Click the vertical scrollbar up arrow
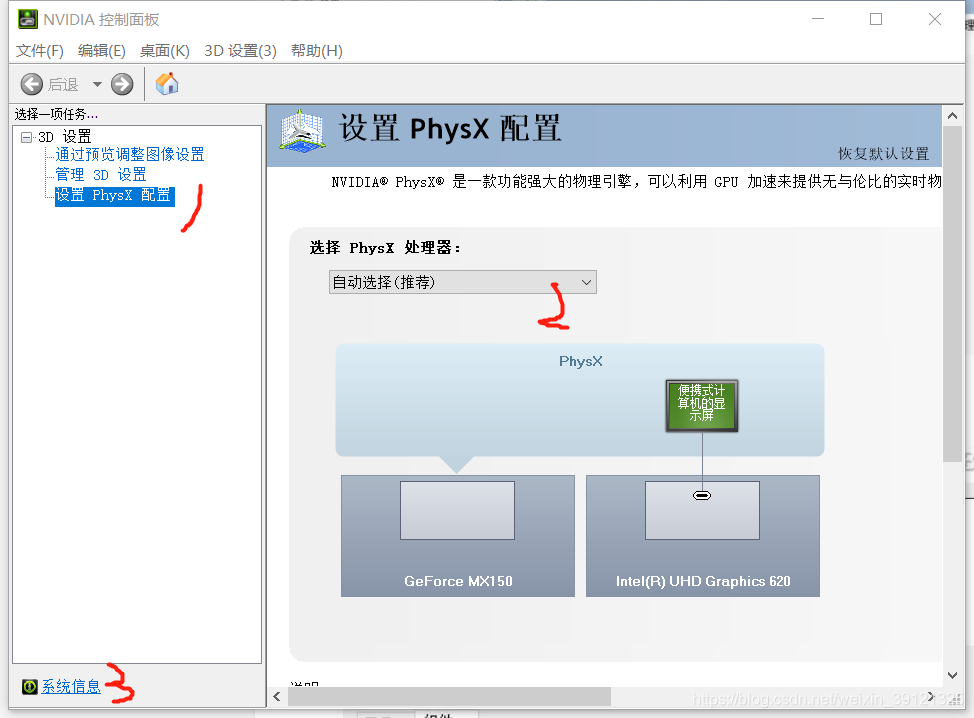The image size is (974, 718). 952,116
